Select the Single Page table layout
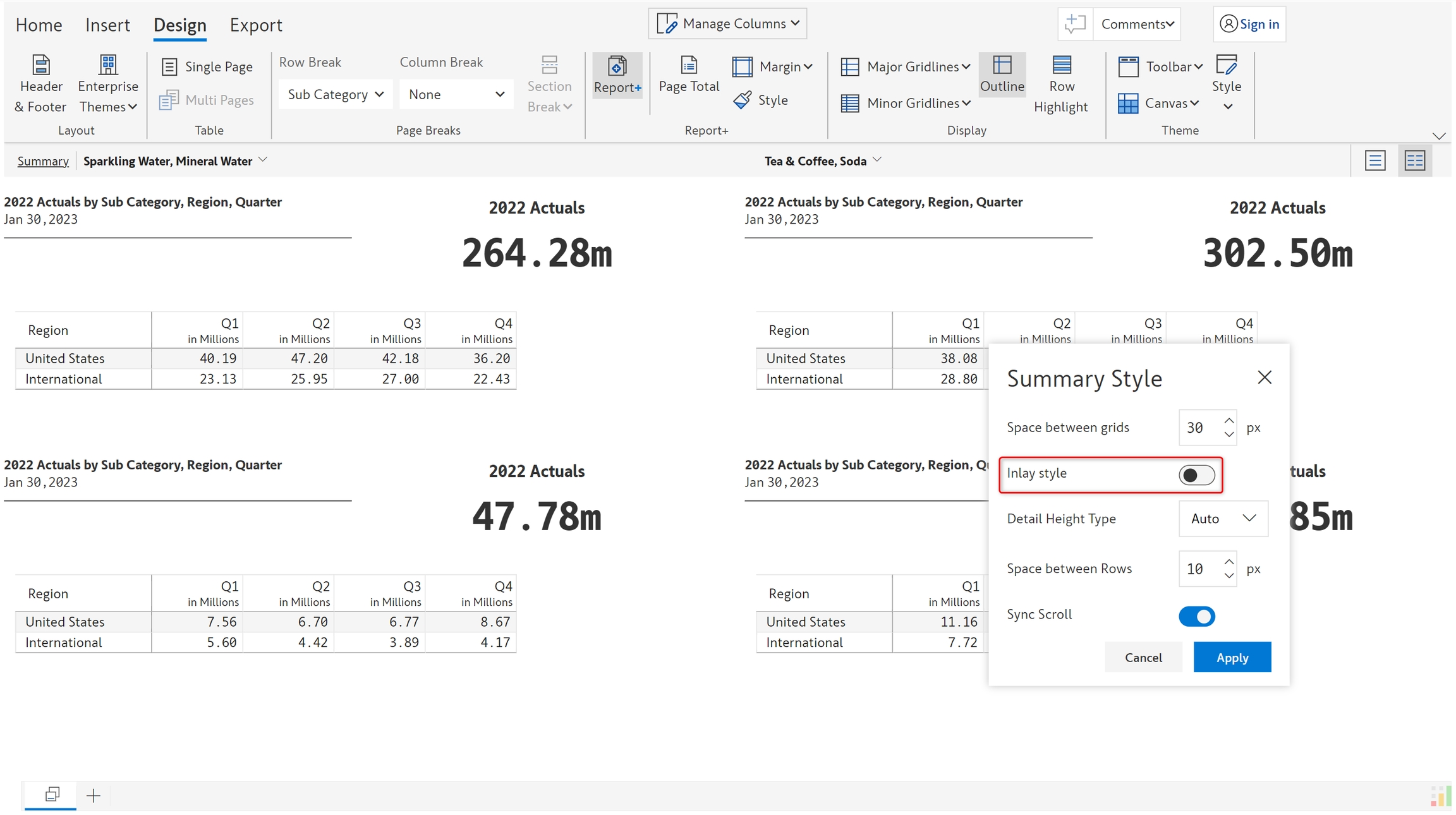 [x=207, y=67]
